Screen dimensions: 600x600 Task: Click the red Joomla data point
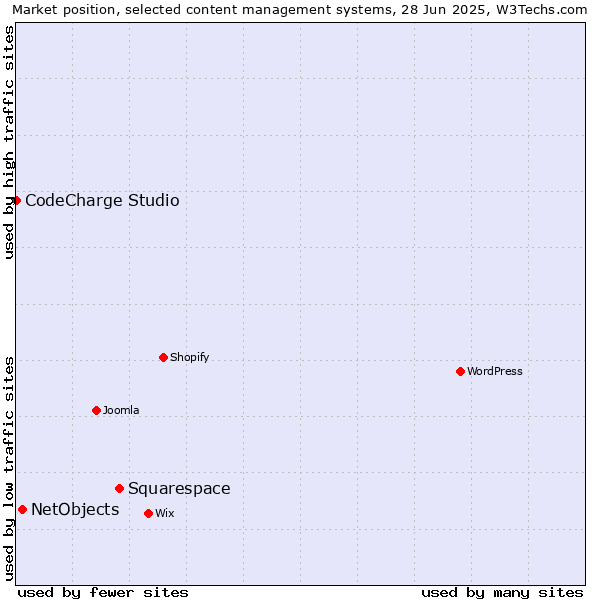click(96, 410)
